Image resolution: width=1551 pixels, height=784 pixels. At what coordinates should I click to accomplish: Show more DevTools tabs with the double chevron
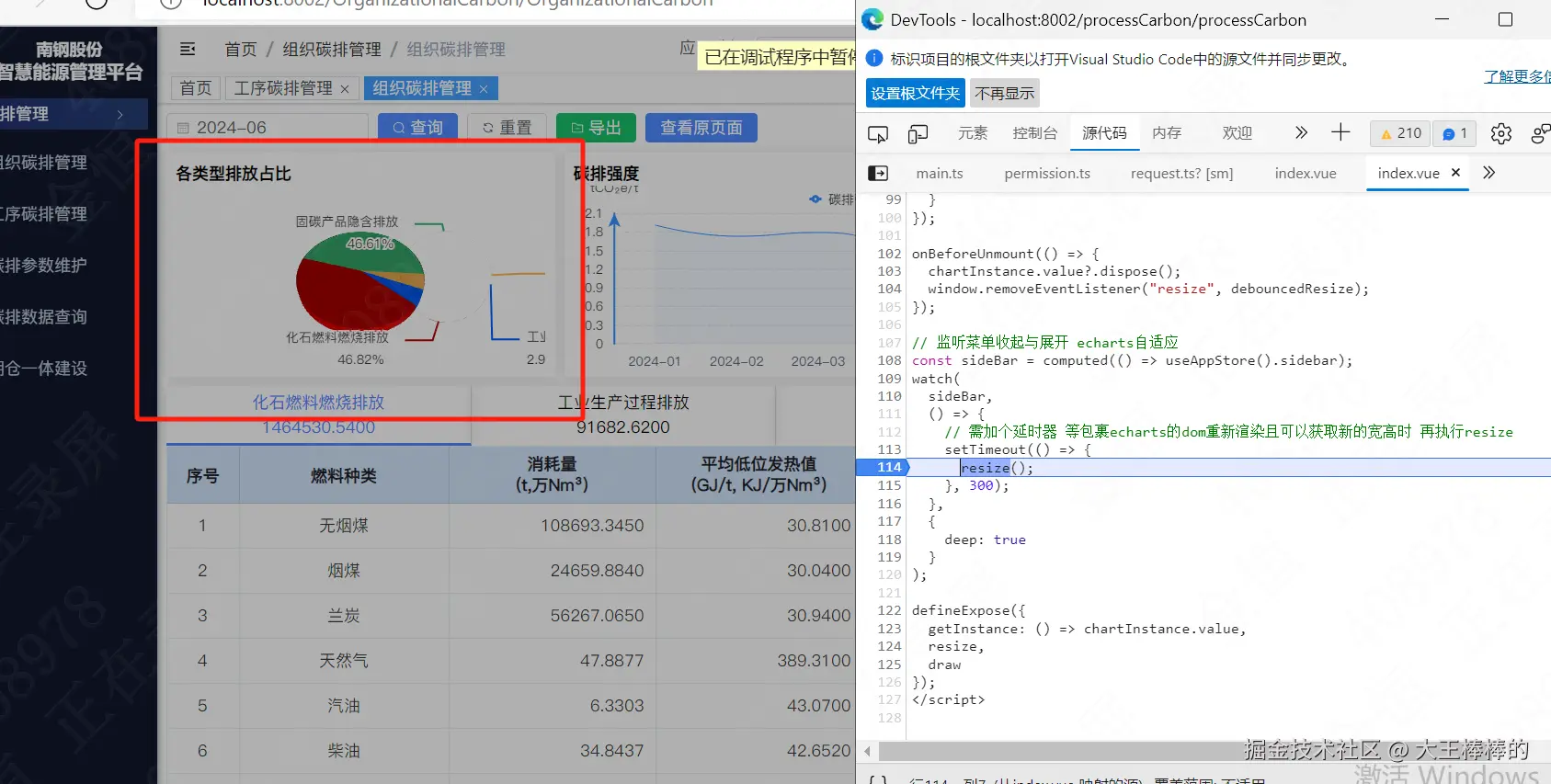[x=1301, y=132]
